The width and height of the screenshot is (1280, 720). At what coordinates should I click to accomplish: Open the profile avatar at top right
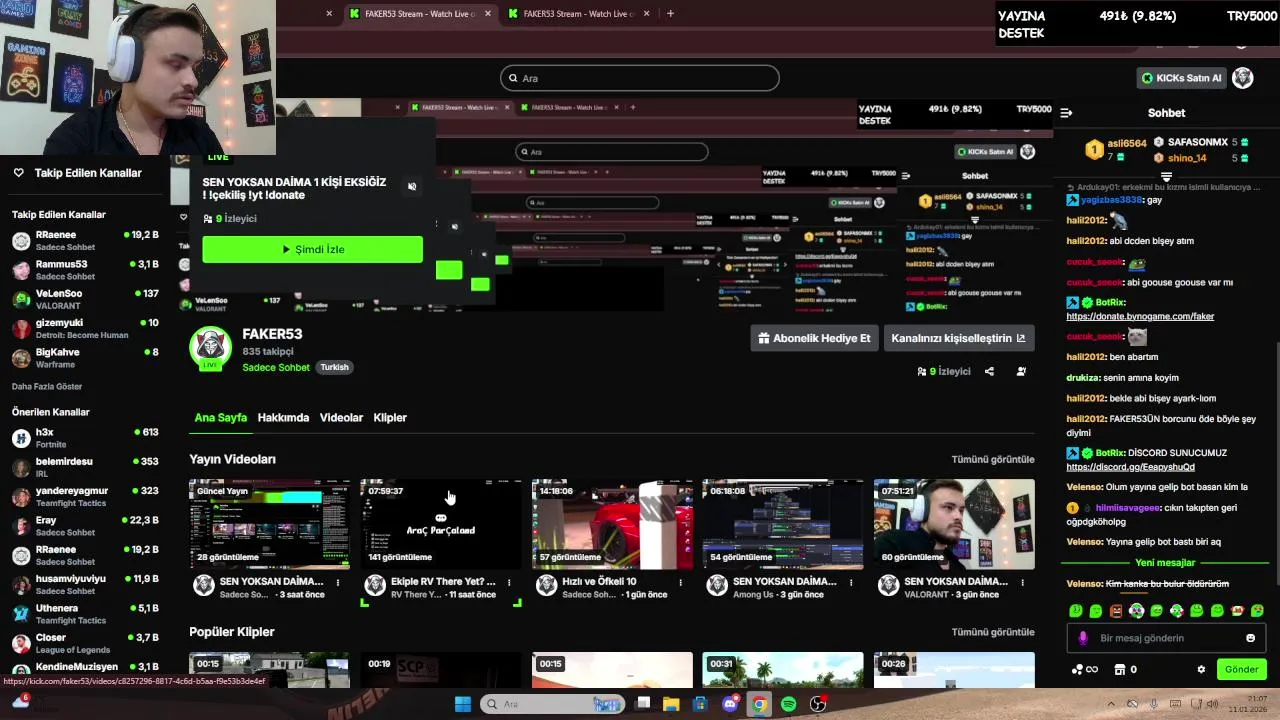[1242, 78]
